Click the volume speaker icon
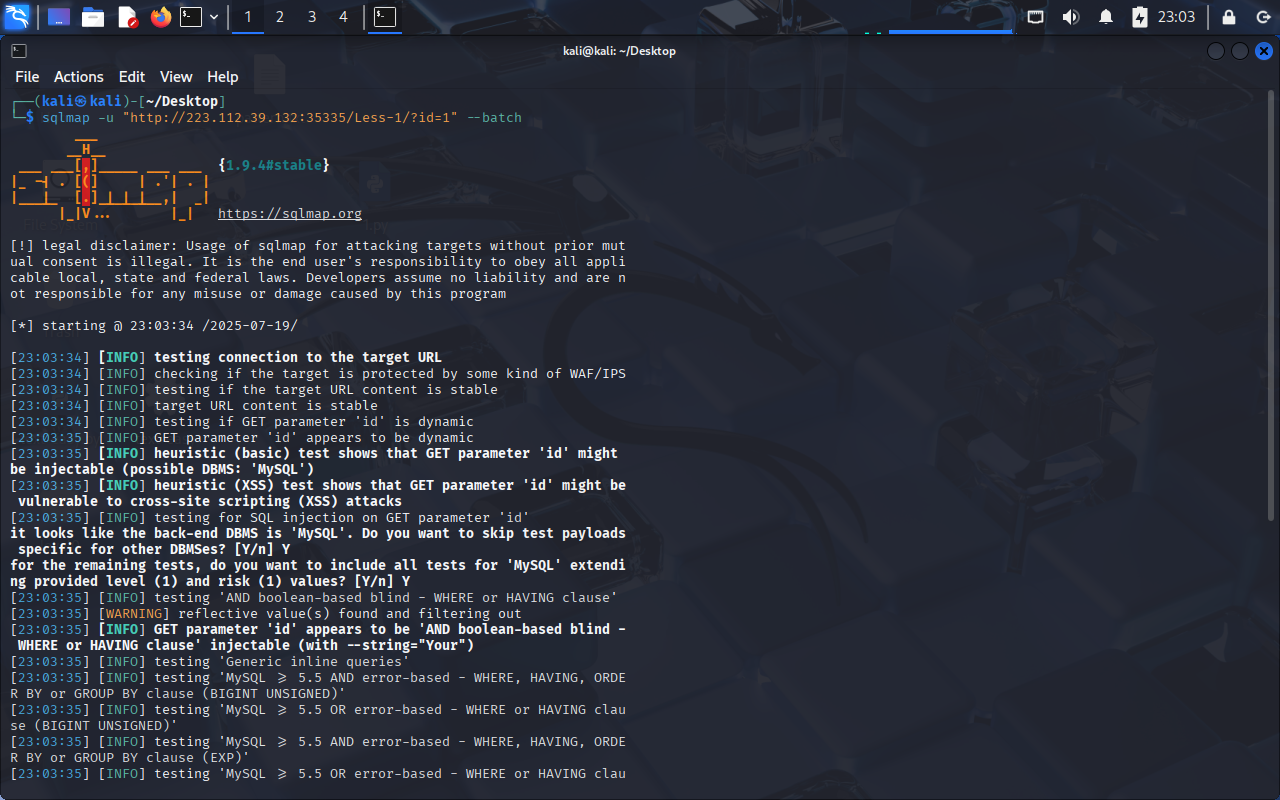1280x800 pixels. point(1071,17)
